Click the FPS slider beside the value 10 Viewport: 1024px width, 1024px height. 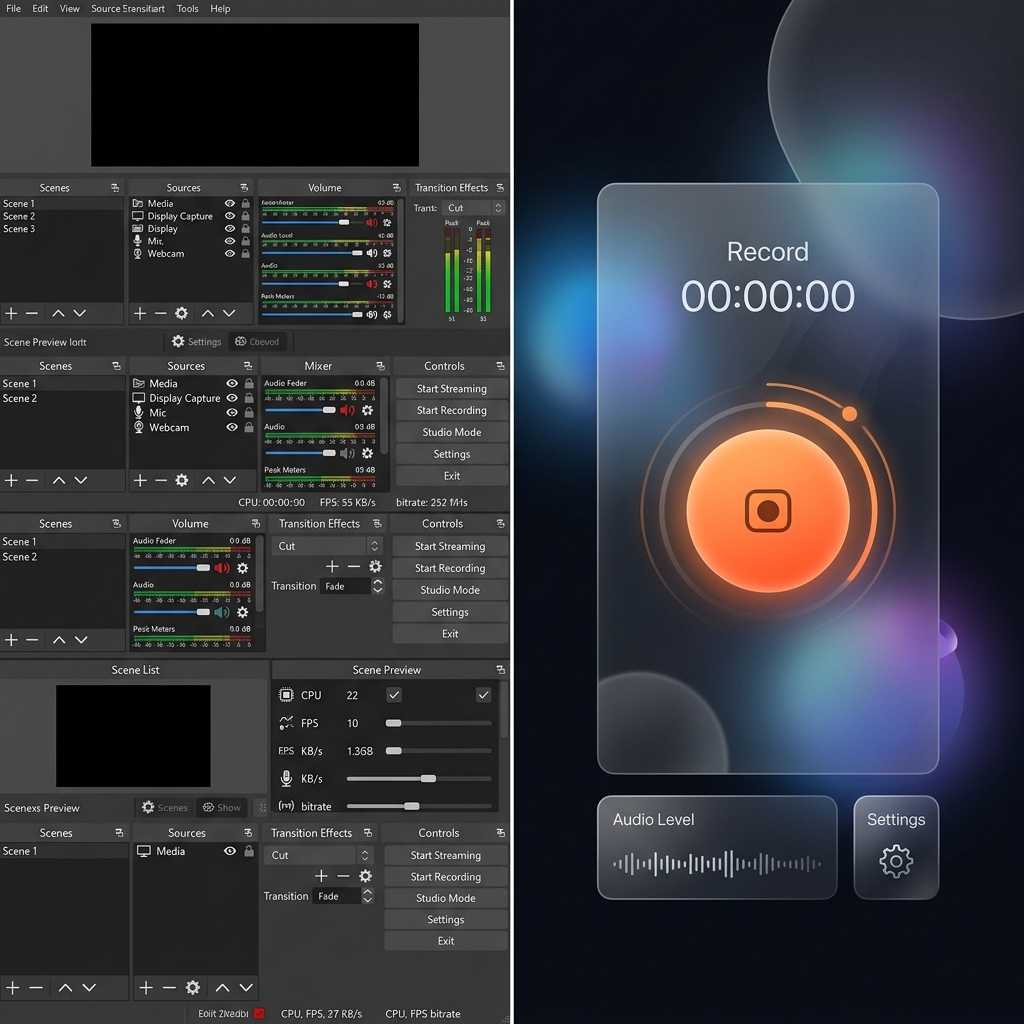coord(438,723)
